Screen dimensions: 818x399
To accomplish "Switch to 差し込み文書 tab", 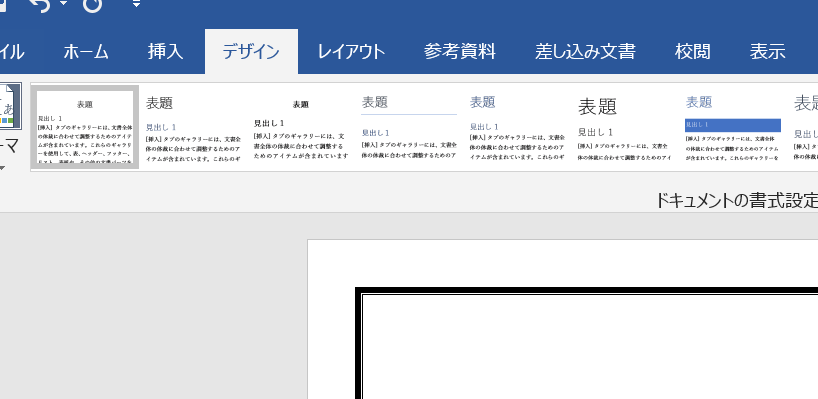I will click(x=585, y=52).
